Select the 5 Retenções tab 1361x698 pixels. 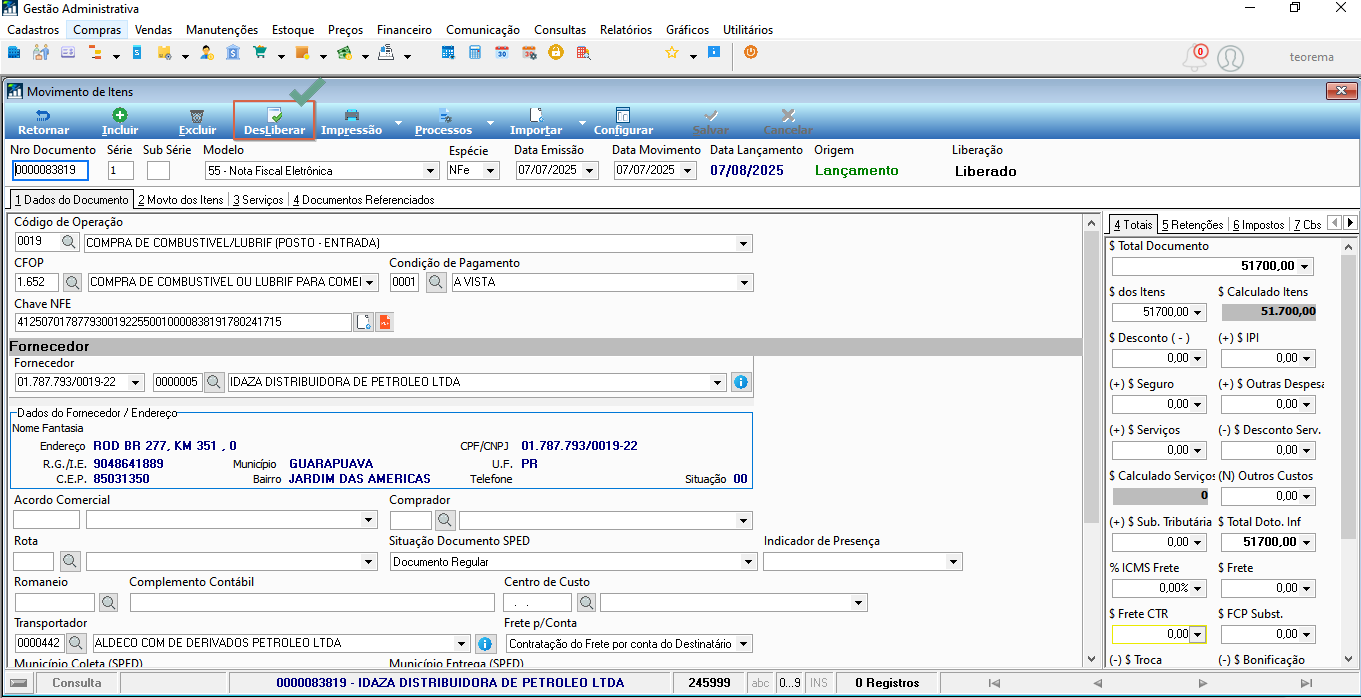pos(1191,225)
